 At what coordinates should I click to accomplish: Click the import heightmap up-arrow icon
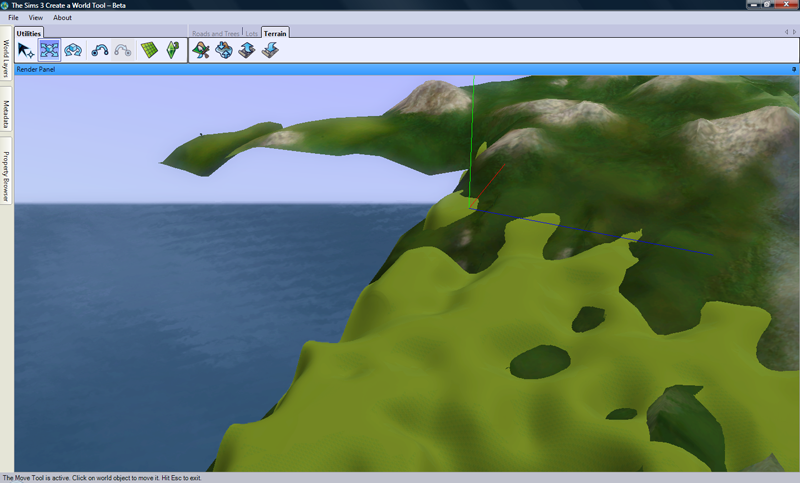(x=247, y=50)
